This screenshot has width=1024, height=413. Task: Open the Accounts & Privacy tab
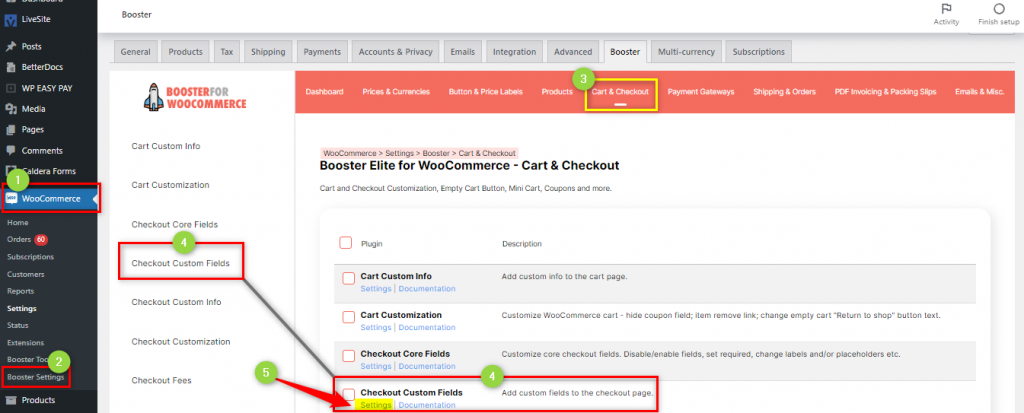(x=396, y=52)
